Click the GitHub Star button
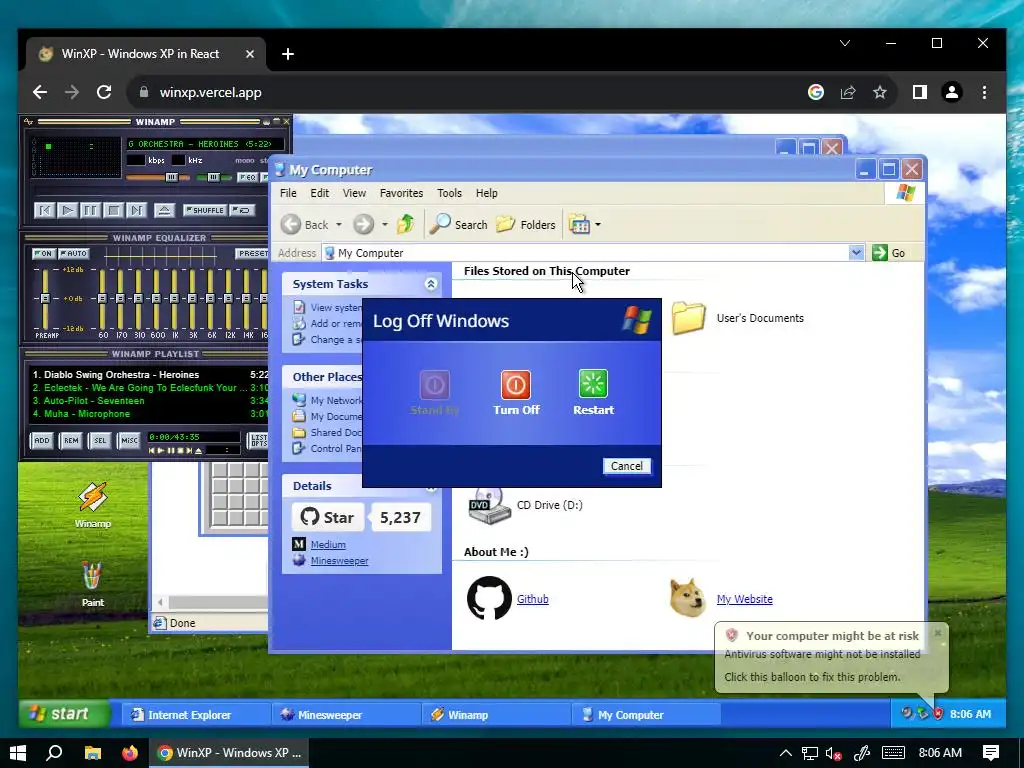Image resolution: width=1024 pixels, height=768 pixels. [x=327, y=517]
